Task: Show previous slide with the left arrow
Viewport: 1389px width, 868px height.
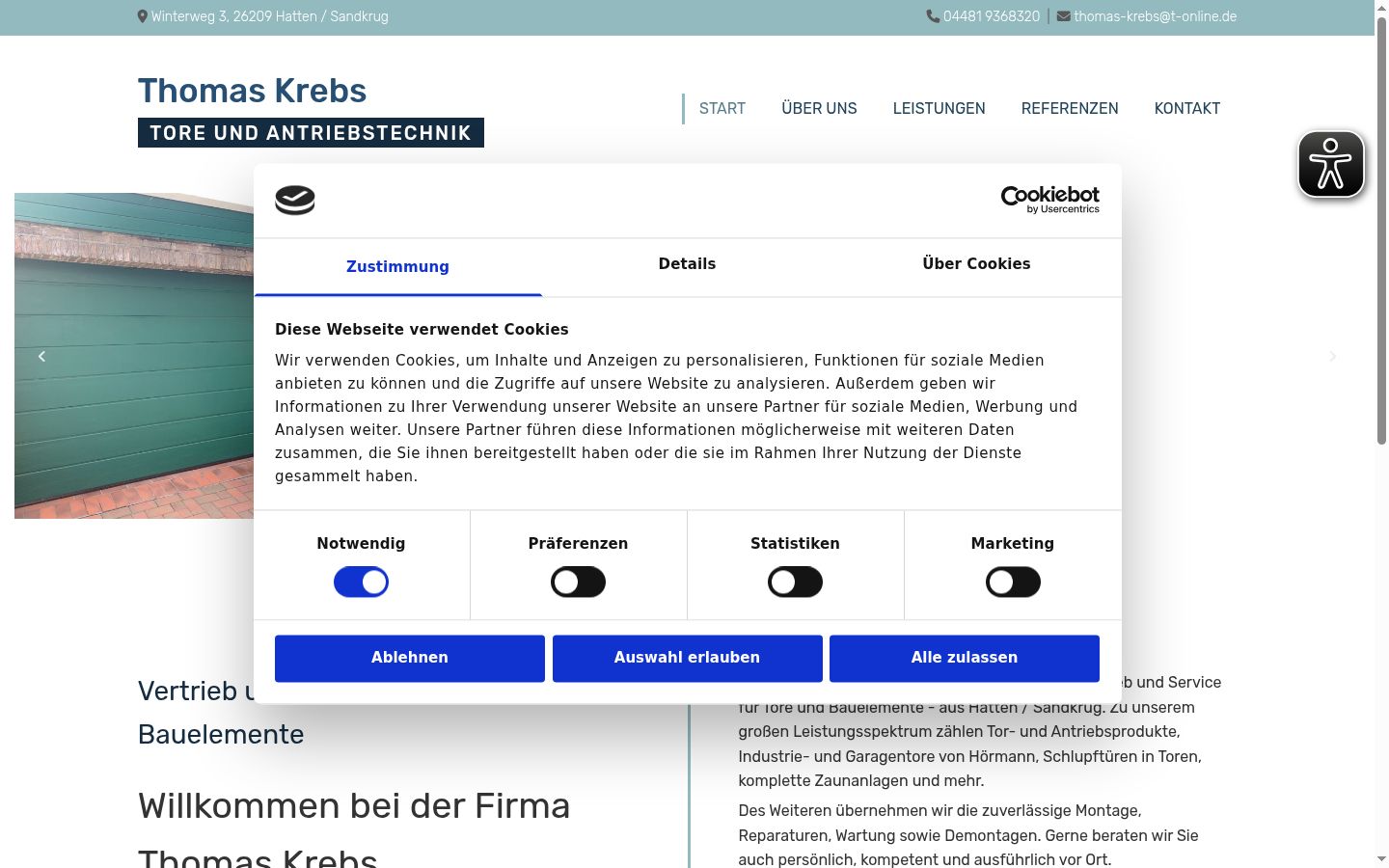Action: coord(41,356)
